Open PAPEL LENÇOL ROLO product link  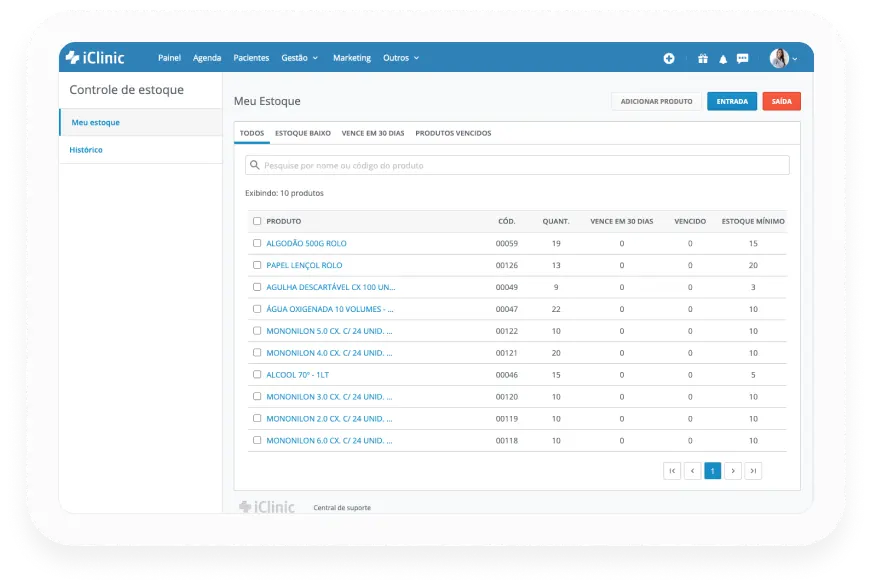click(304, 265)
